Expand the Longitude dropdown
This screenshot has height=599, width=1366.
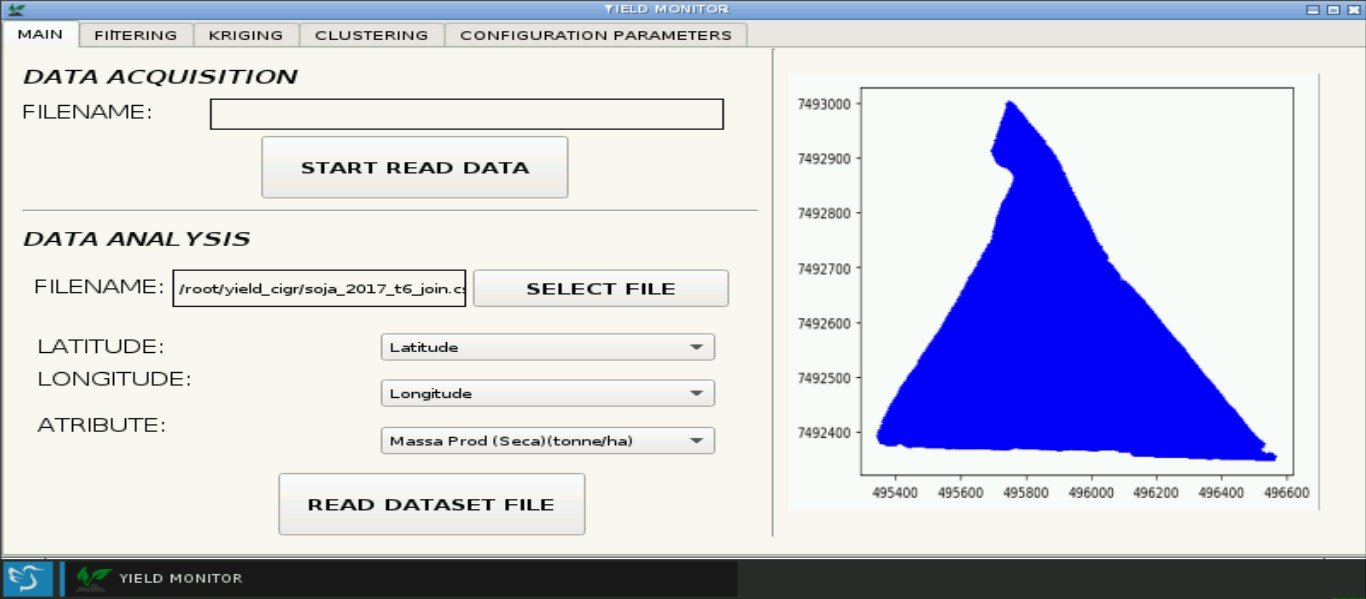point(548,393)
